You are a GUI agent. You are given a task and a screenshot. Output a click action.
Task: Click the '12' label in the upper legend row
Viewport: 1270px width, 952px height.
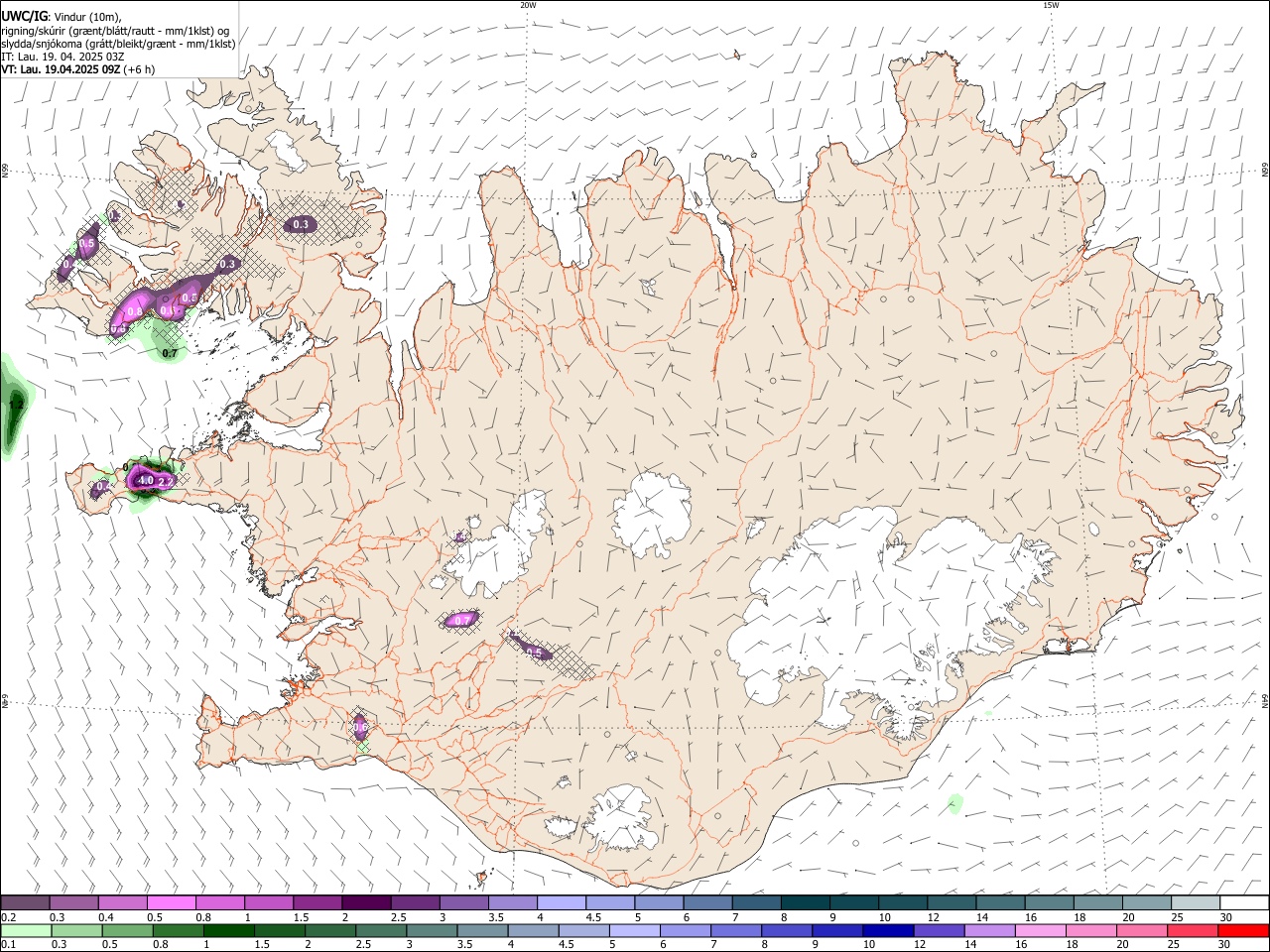coord(933,917)
